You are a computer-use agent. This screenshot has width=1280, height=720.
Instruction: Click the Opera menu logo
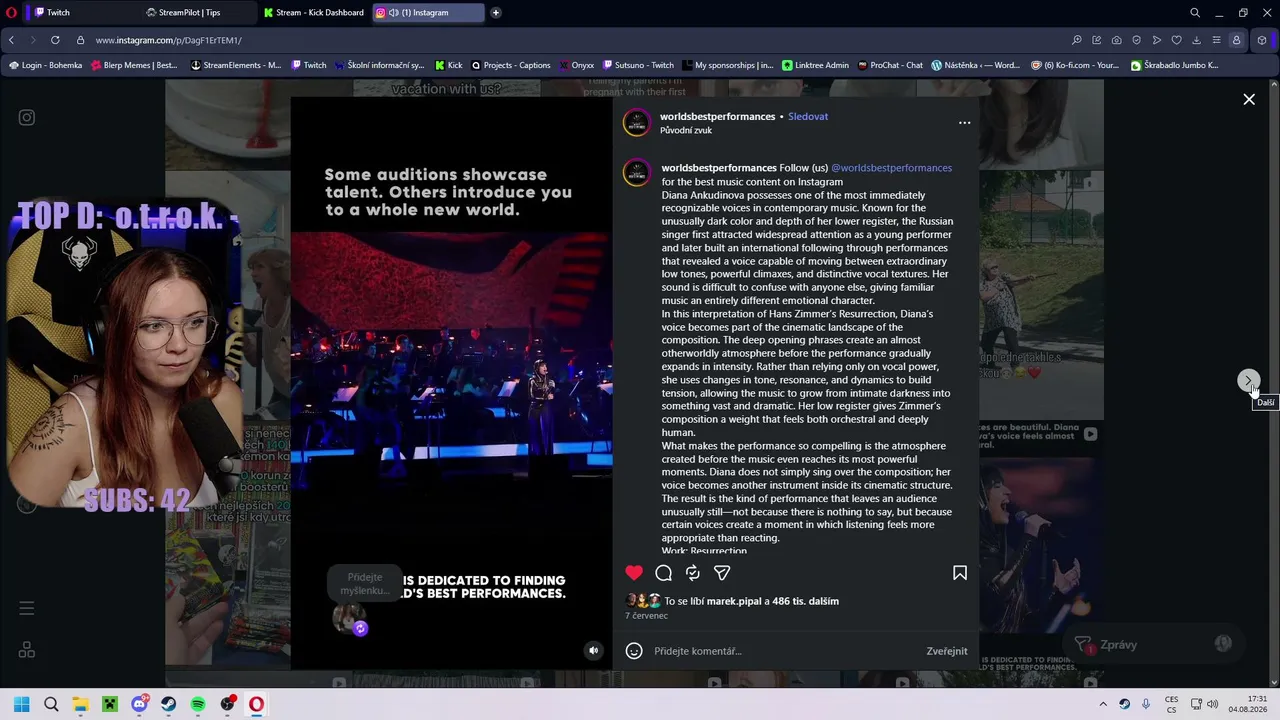[11, 13]
